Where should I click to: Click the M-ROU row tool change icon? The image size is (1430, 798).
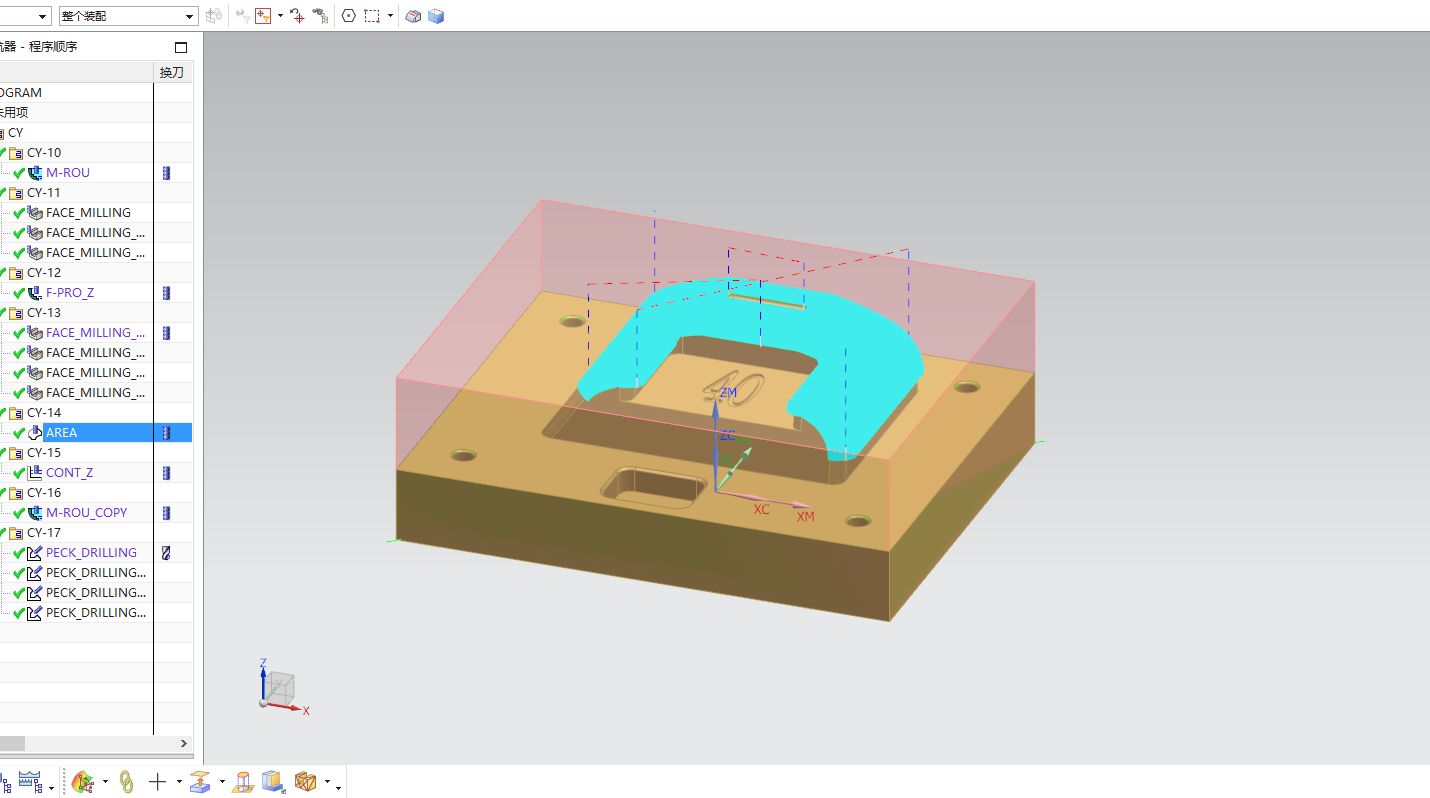pyautogui.click(x=166, y=173)
